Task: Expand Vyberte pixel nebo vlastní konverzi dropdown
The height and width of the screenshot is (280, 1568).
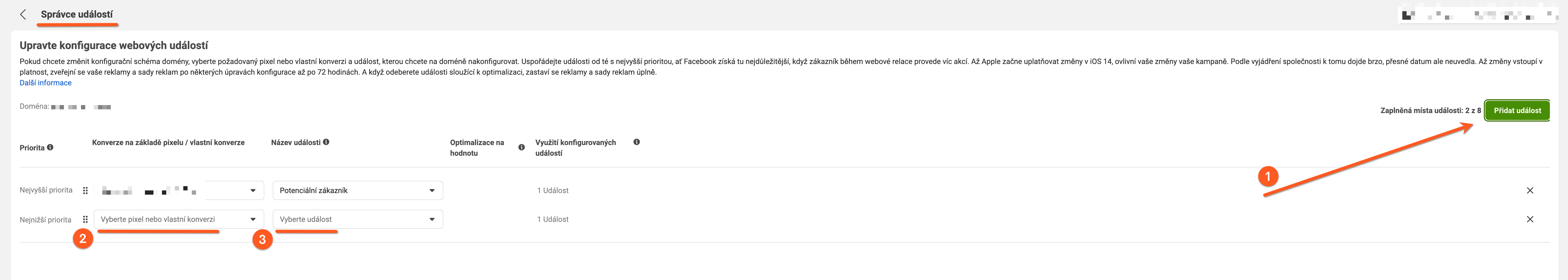Action: click(x=179, y=219)
